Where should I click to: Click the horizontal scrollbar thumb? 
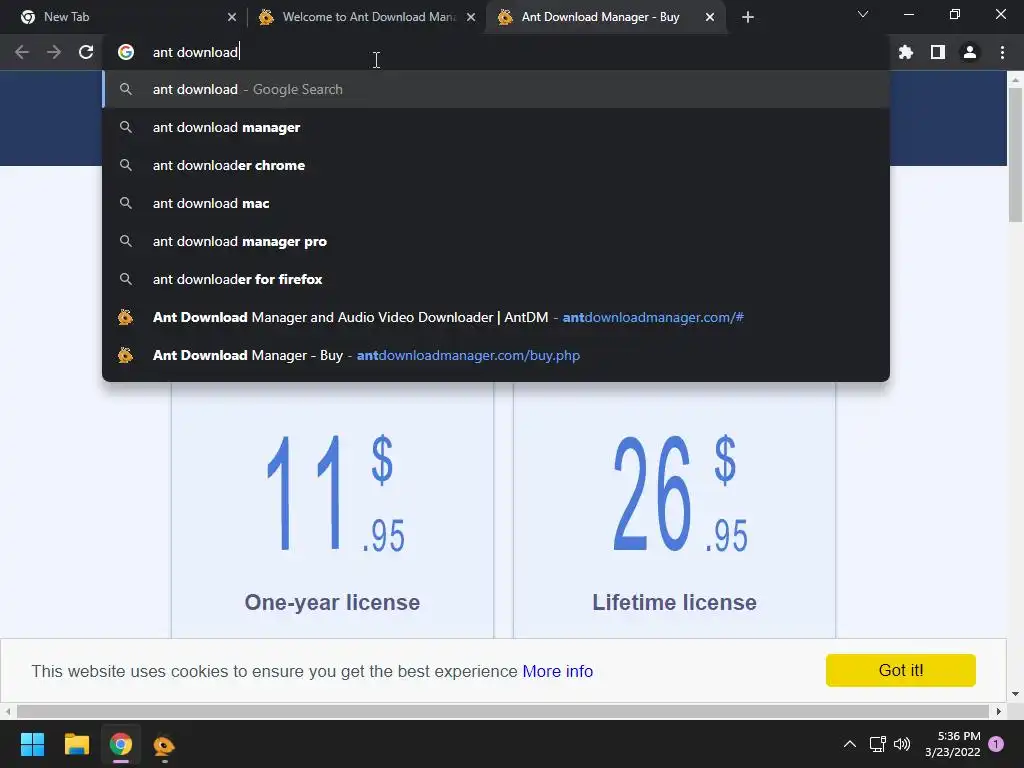pos(503,711)
